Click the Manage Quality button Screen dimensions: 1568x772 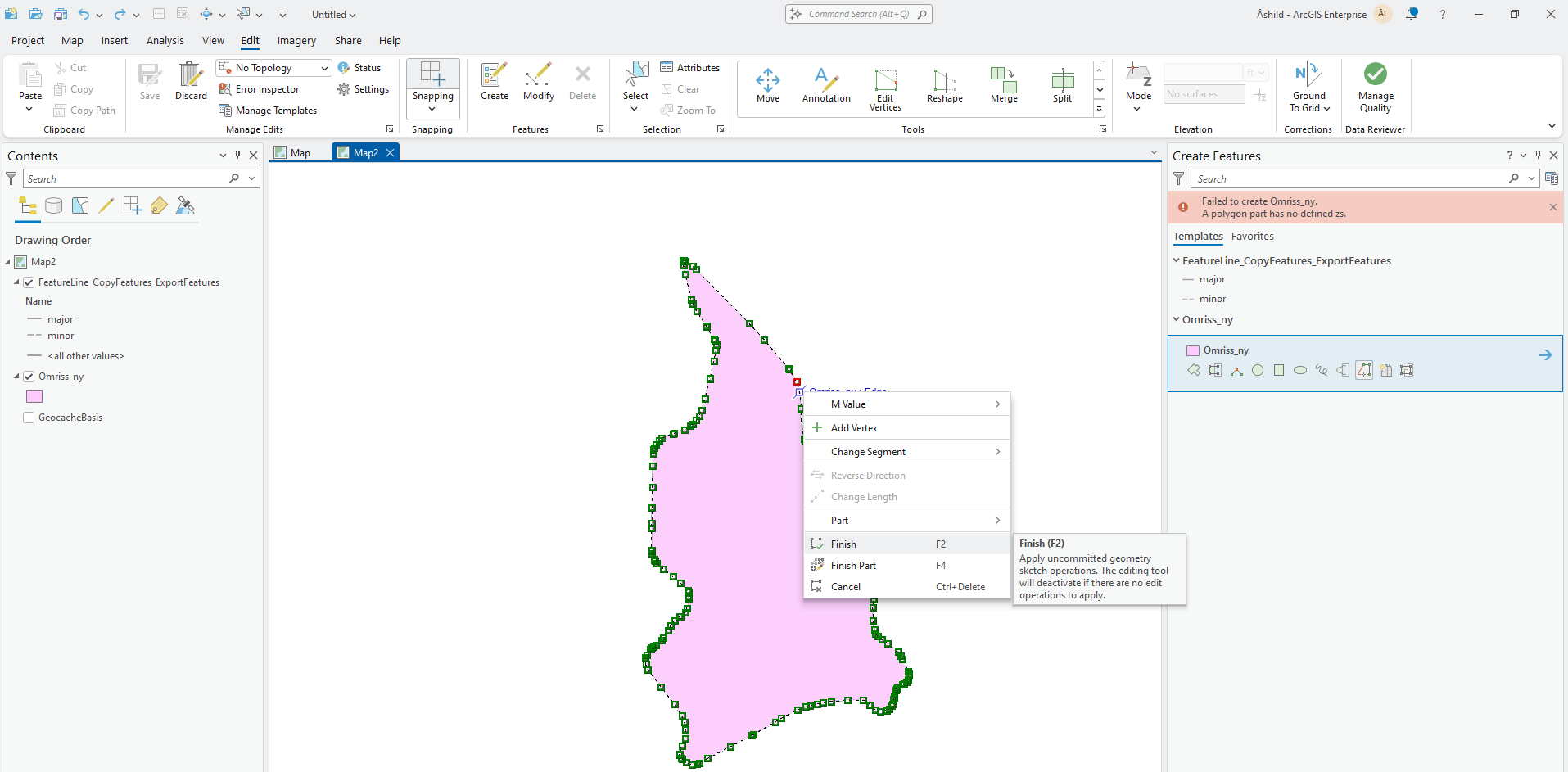(1375, 86)
